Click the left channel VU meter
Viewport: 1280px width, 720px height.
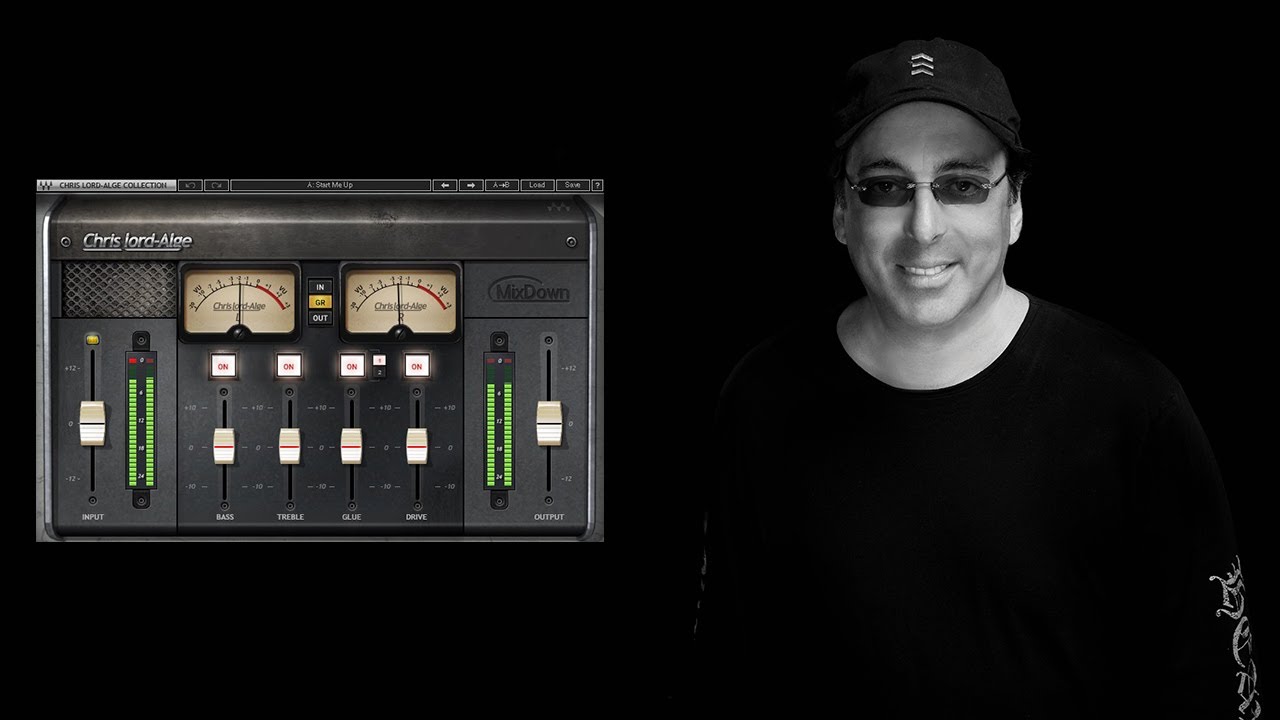[x=240, y=300]
